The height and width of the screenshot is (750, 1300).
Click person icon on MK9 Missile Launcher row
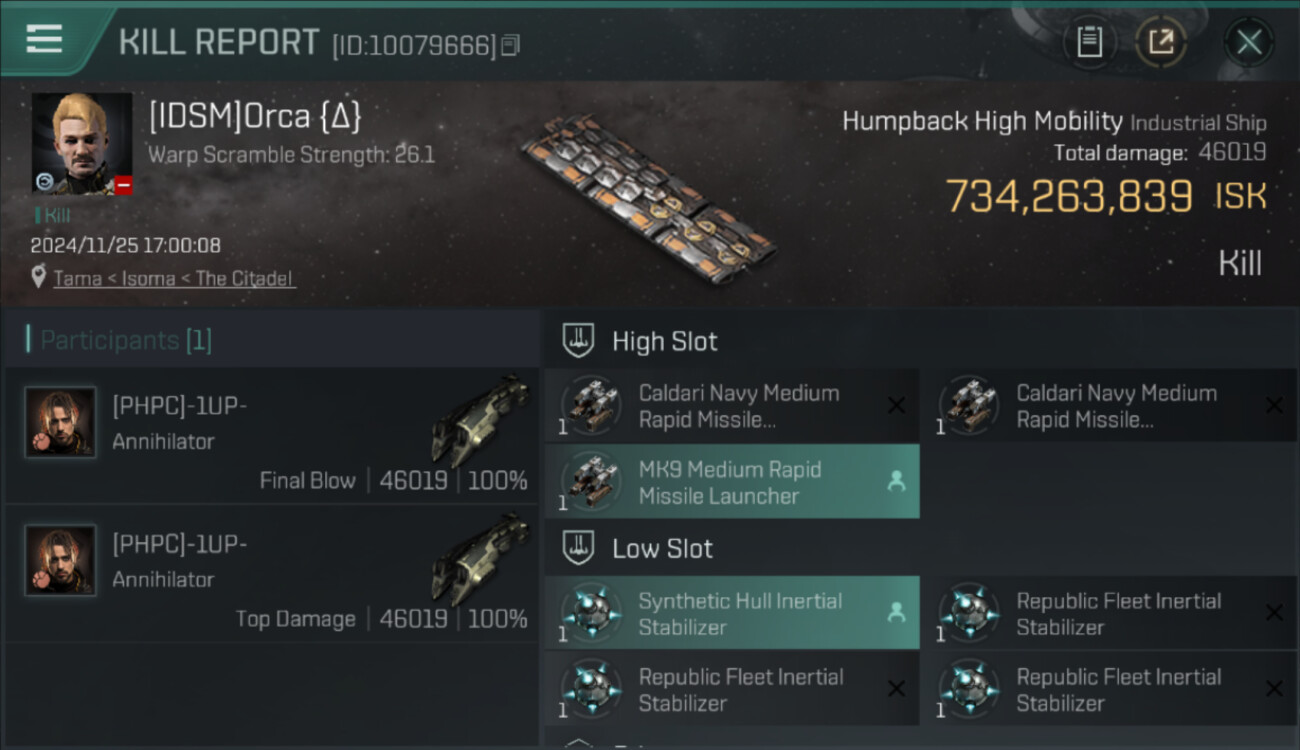pyautogui.click(x=896, y=482)
